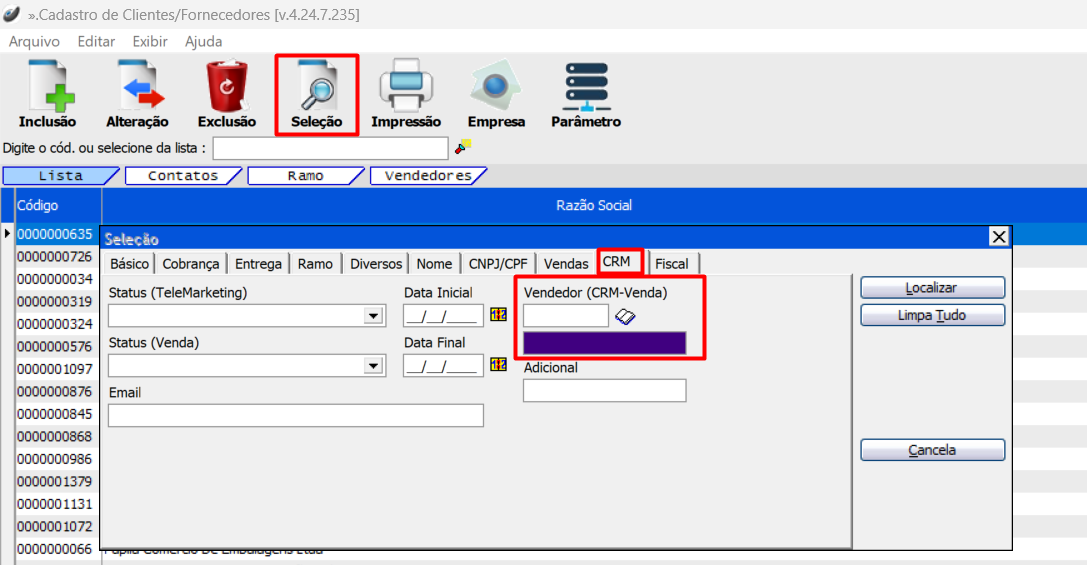Open calendar picker beside Data Final
Image resolution: width=1087 pixels, height=565 pixels.
(x=498, y=365)
